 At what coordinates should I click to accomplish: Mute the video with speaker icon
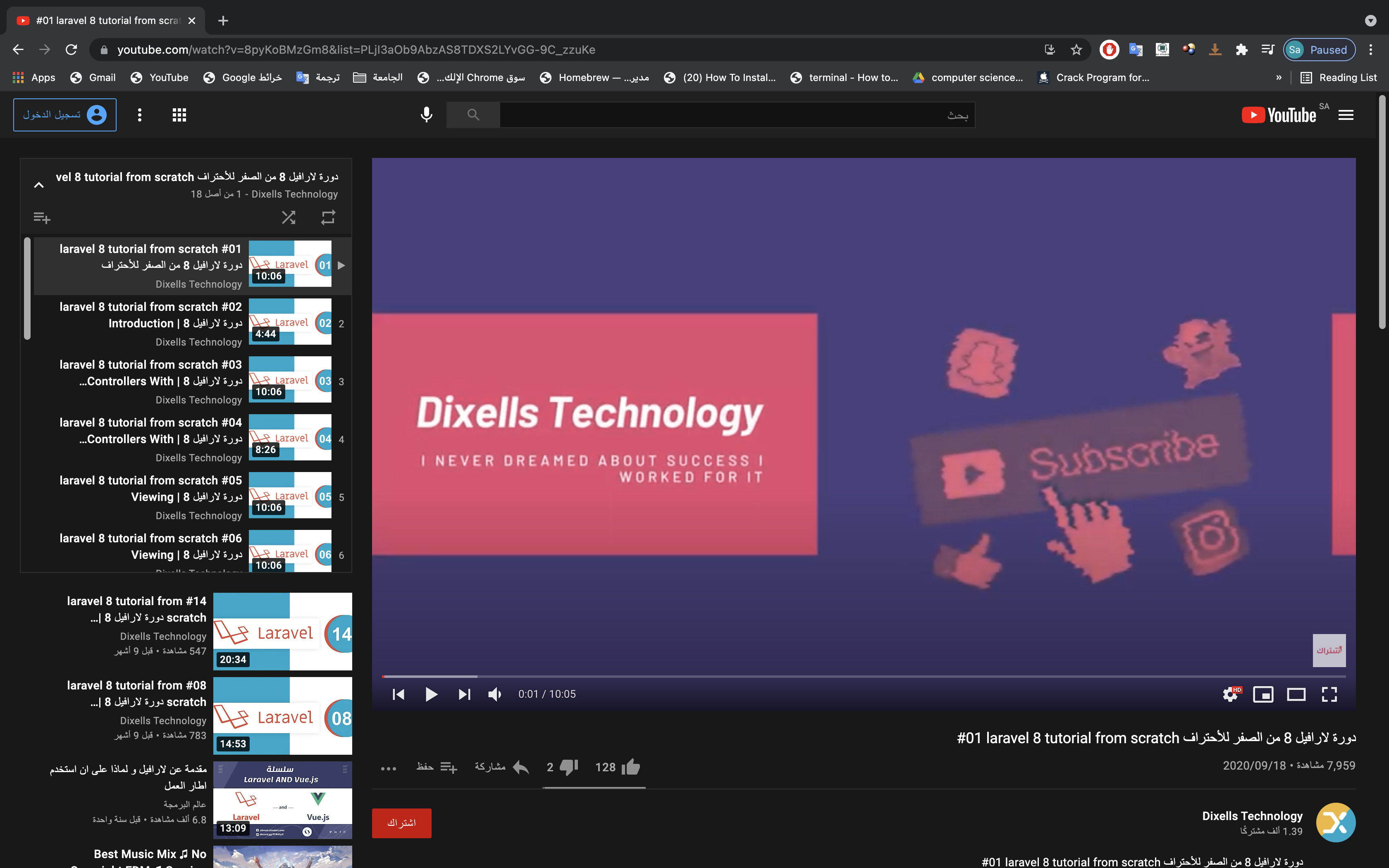(495, 694)
